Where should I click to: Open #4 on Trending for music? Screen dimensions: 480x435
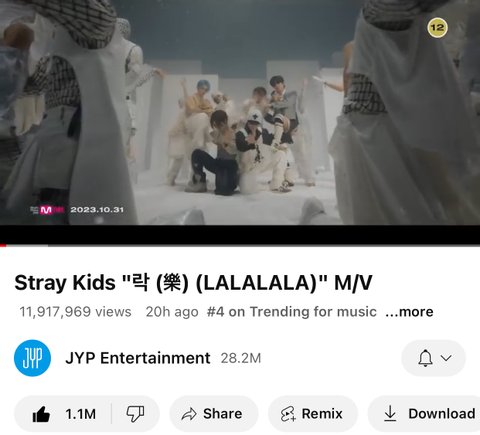292,312
